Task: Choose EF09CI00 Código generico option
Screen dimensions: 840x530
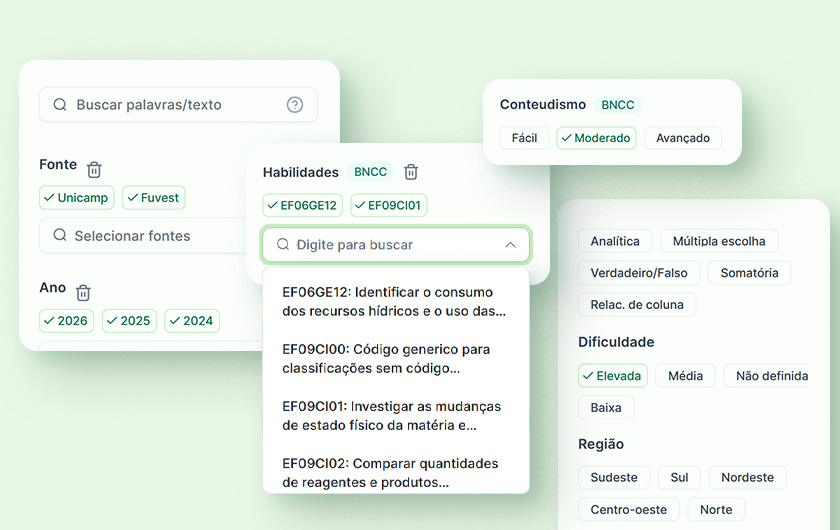Action: point(395,359)
